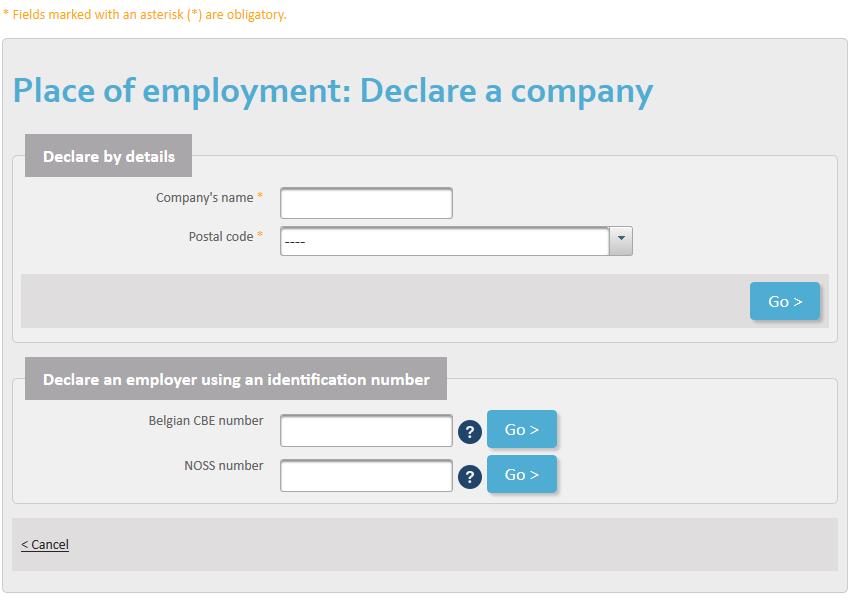Open the help icon beside Belgian CBE number

tap(469, 432)
